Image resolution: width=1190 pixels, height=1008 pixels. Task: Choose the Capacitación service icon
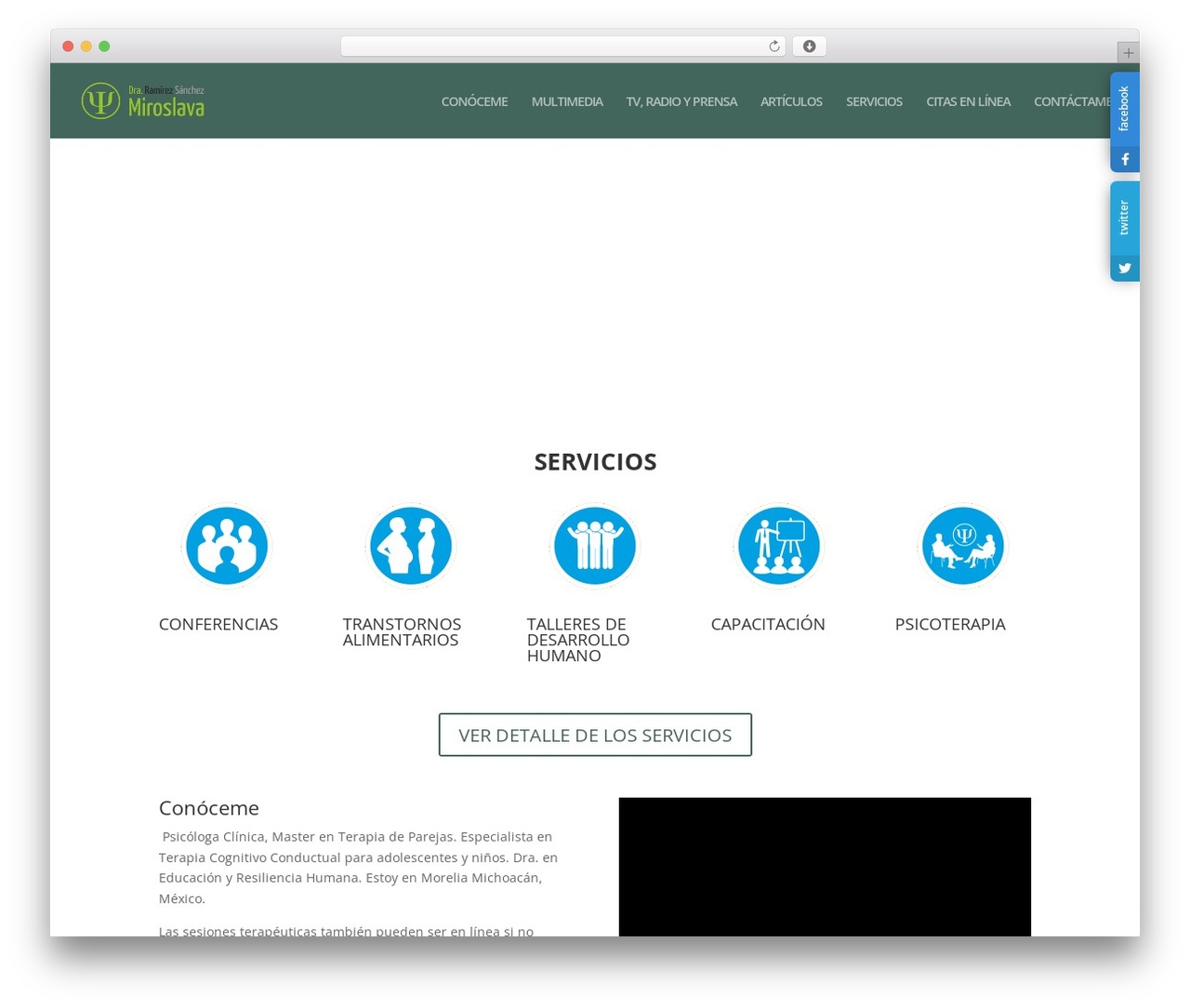[779, 546]
